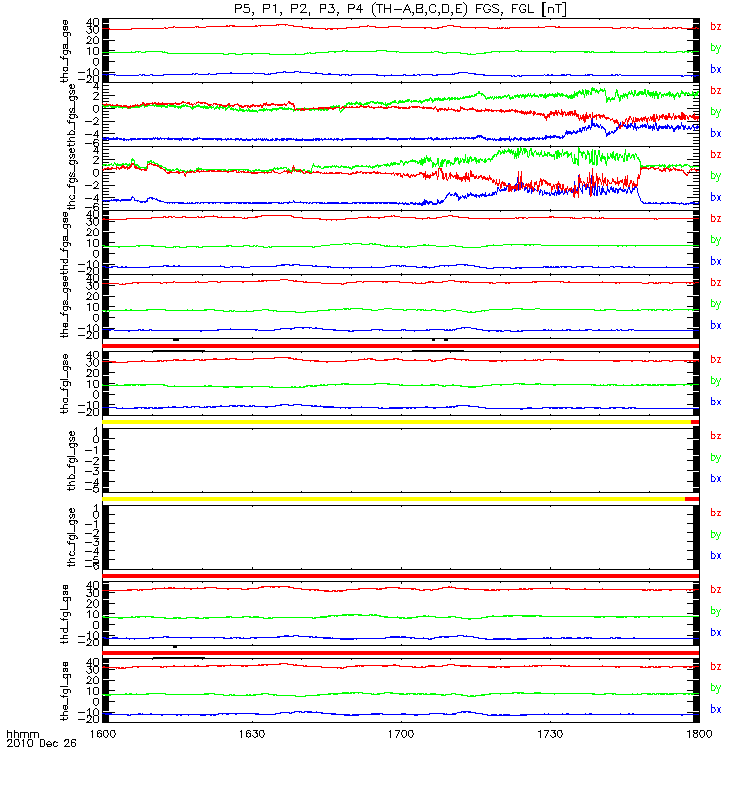Click the 1800 time axis label
Viewport: 750px width, 800px height.
[699, 734]
